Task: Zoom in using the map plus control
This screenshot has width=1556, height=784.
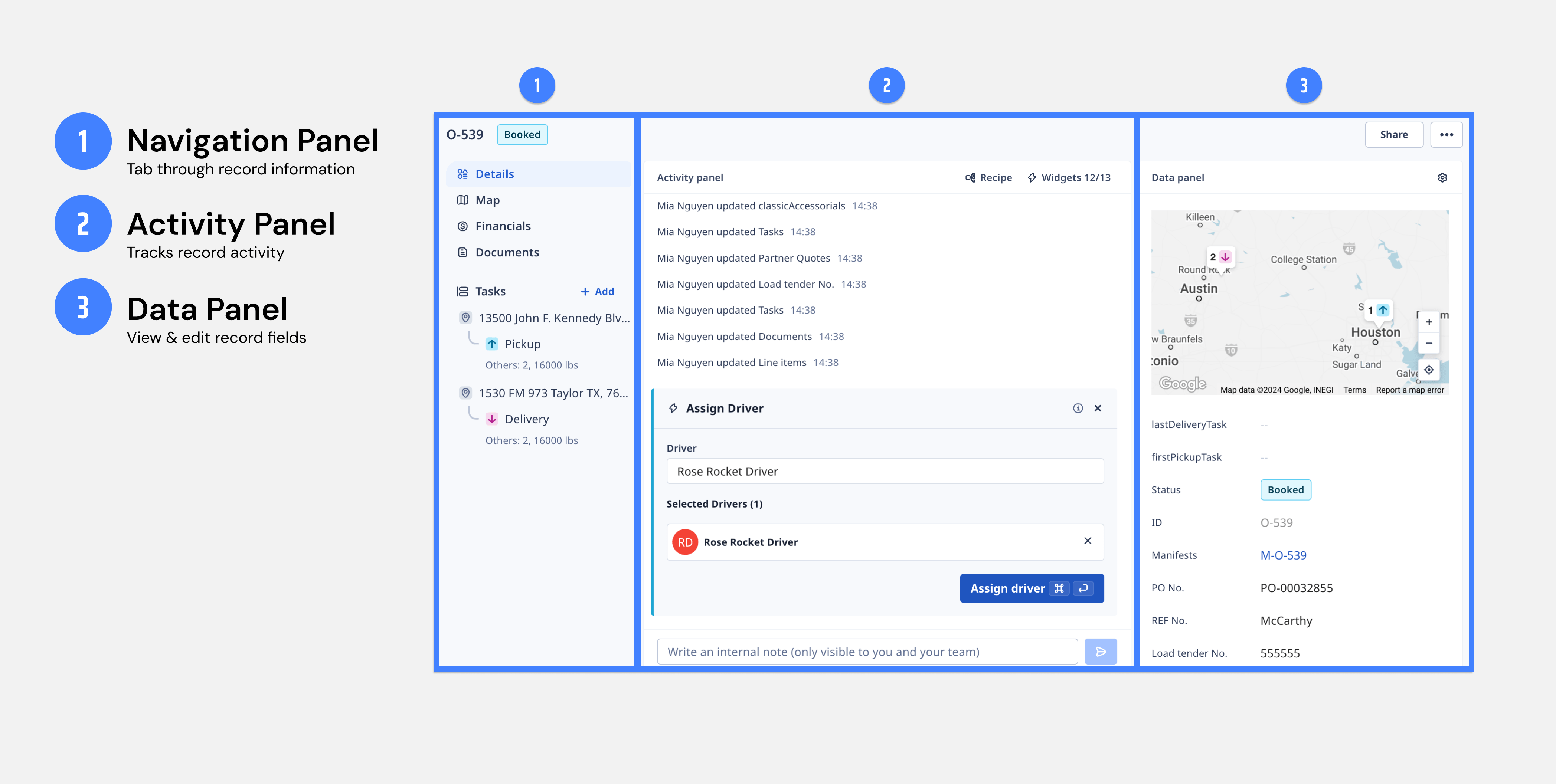Action: [1429, 321]
